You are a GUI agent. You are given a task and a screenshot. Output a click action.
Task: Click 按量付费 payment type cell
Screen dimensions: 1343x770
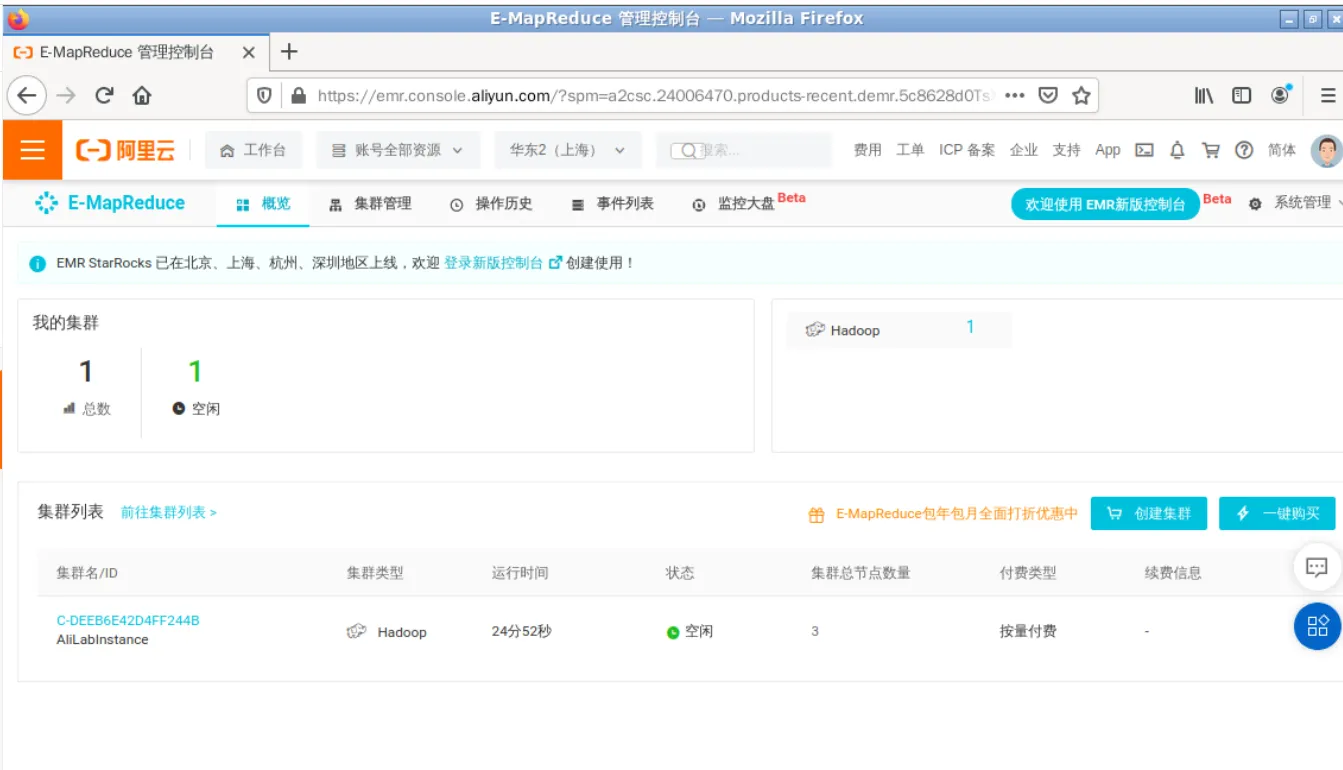(x=1028, y=631)
